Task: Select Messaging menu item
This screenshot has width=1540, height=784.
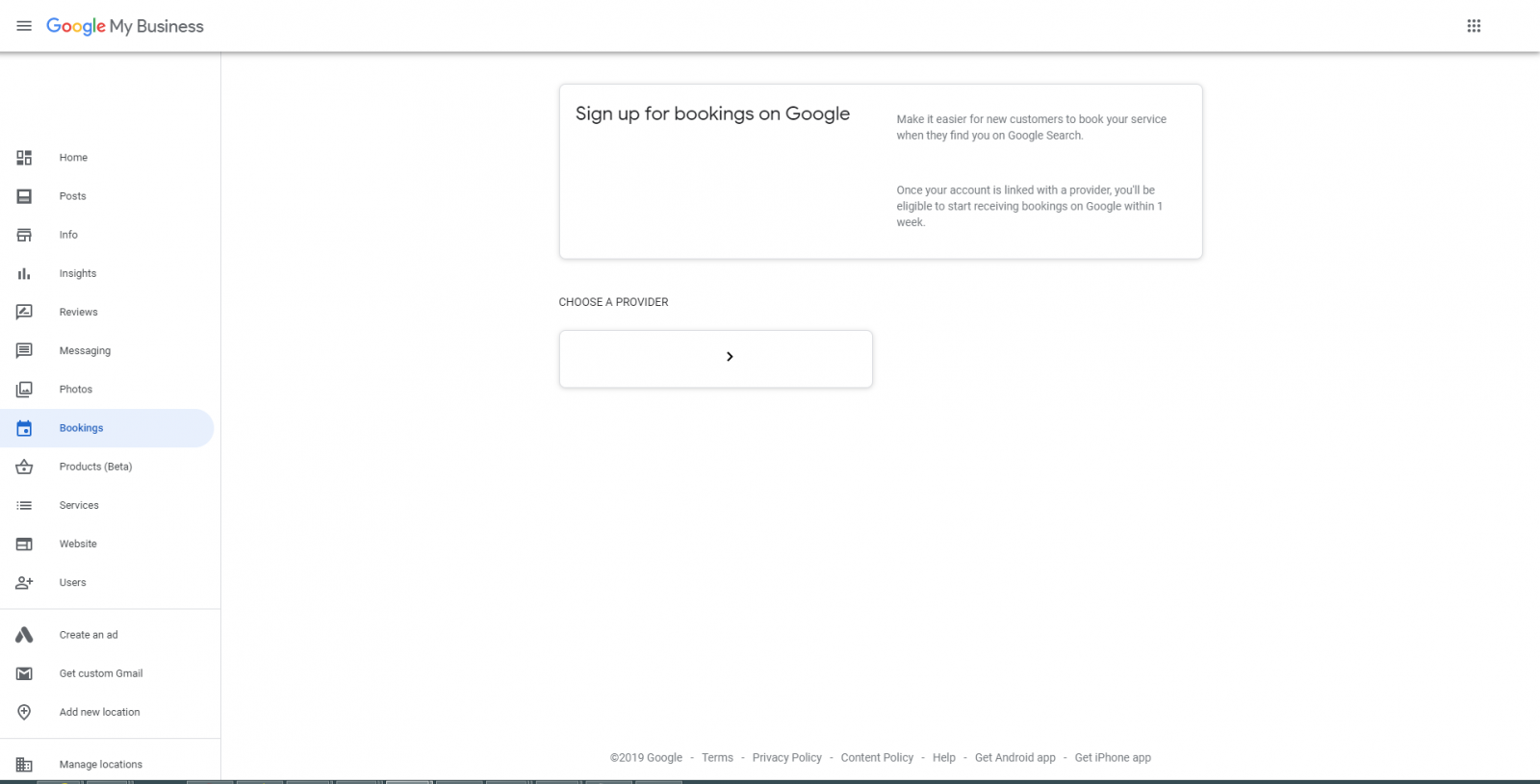Action: click(85, 351)
